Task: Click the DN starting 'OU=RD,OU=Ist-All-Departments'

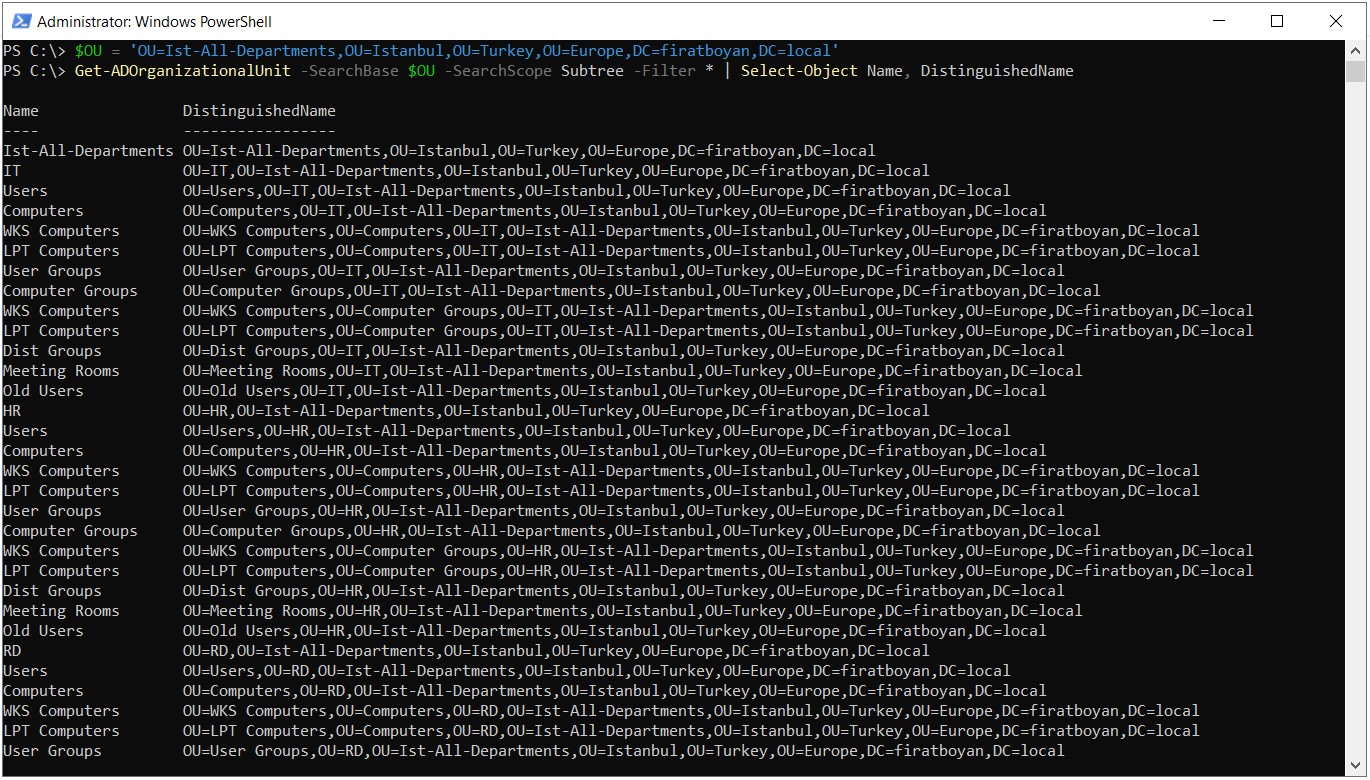Action: [x=556, y=651]
